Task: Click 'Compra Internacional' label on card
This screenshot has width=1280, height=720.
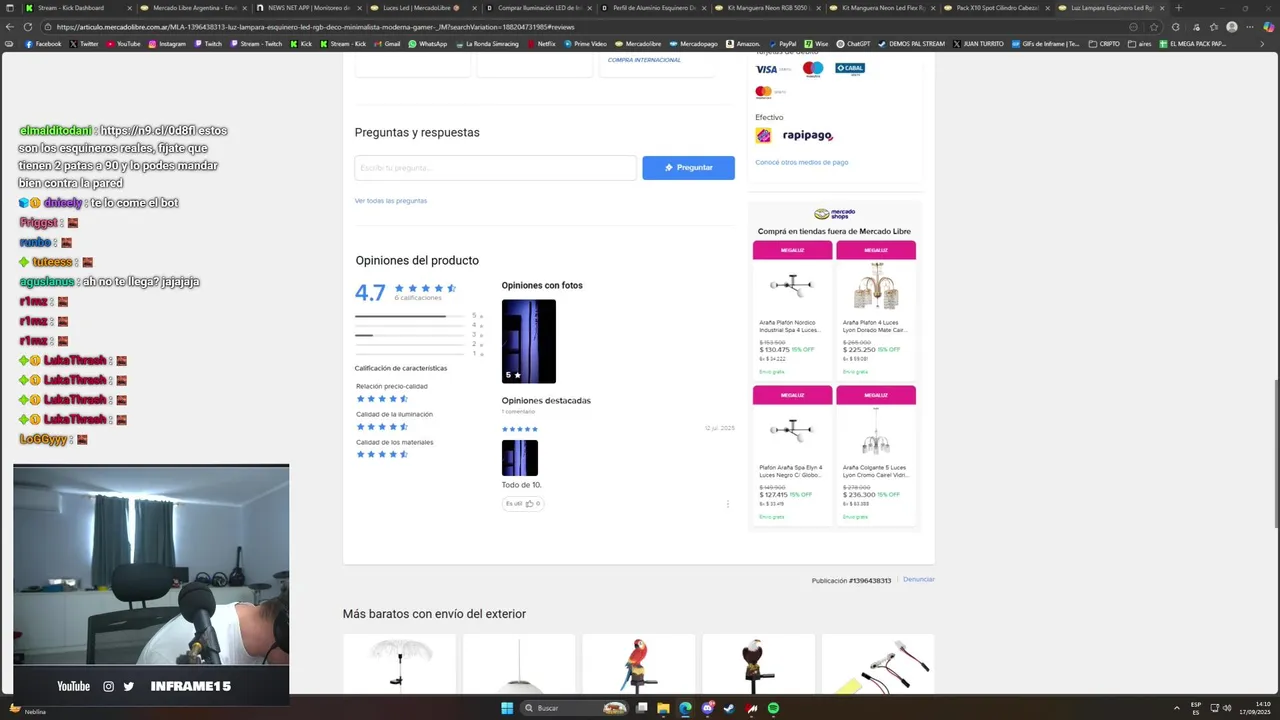Action: coord(644,60)
